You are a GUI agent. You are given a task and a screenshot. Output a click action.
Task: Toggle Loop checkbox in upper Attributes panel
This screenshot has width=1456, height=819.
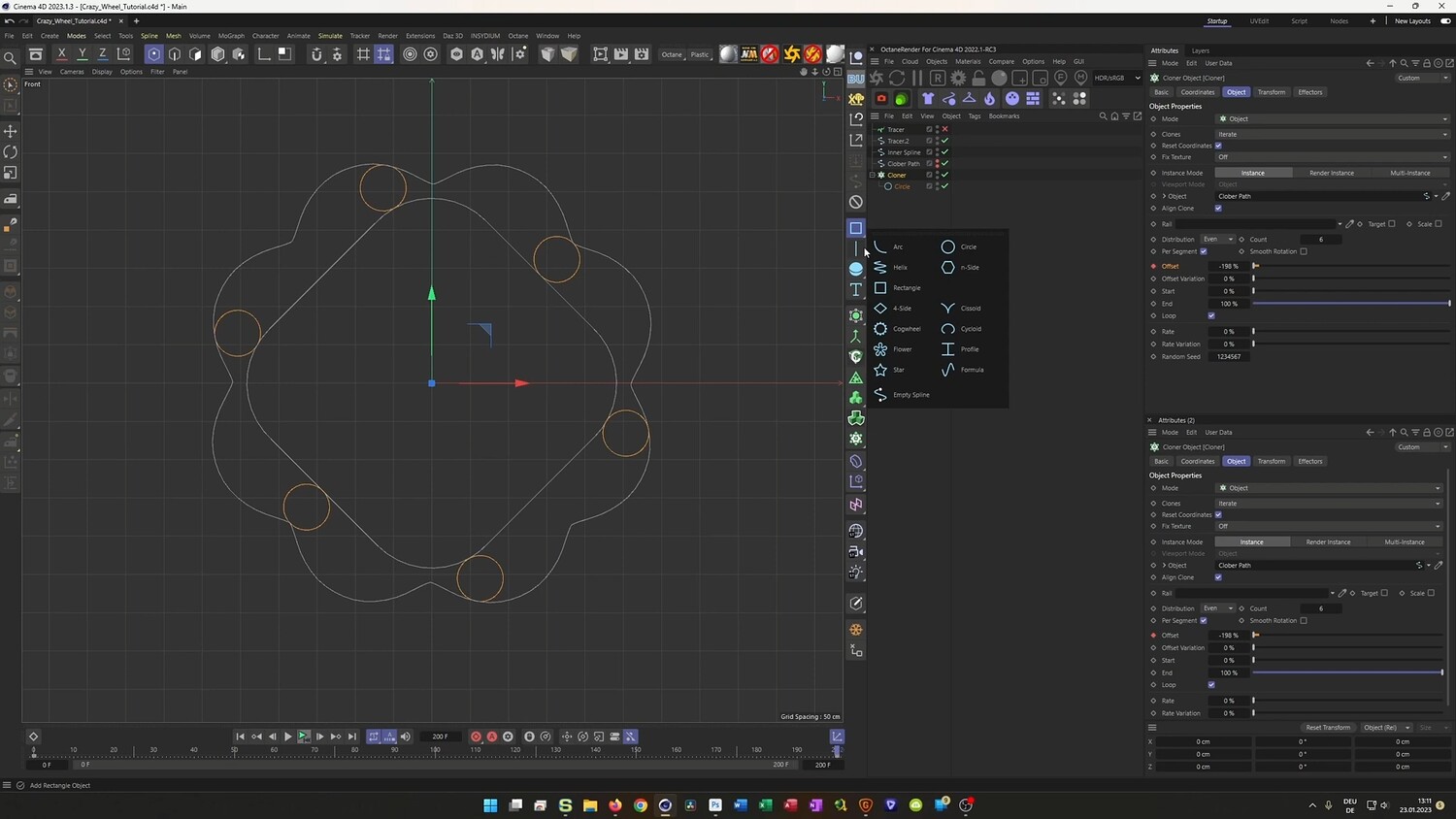point(1211,315)
